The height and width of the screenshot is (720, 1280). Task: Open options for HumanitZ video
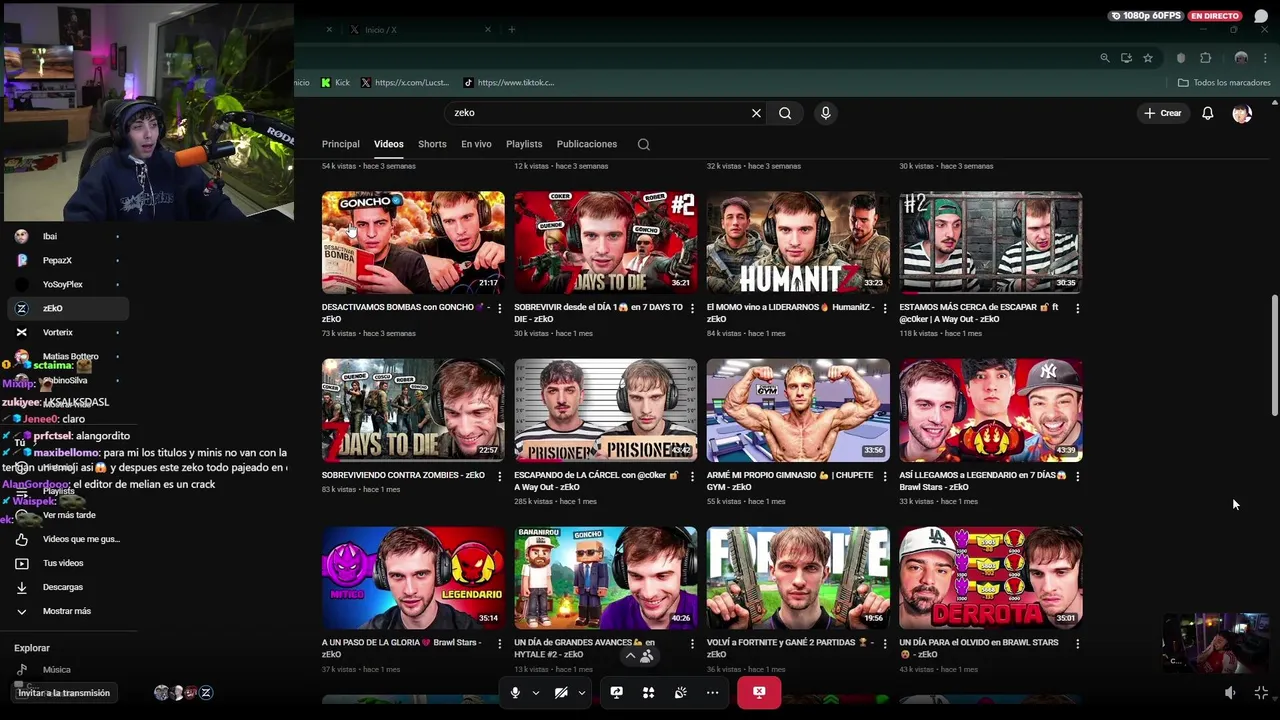point(885,309)
